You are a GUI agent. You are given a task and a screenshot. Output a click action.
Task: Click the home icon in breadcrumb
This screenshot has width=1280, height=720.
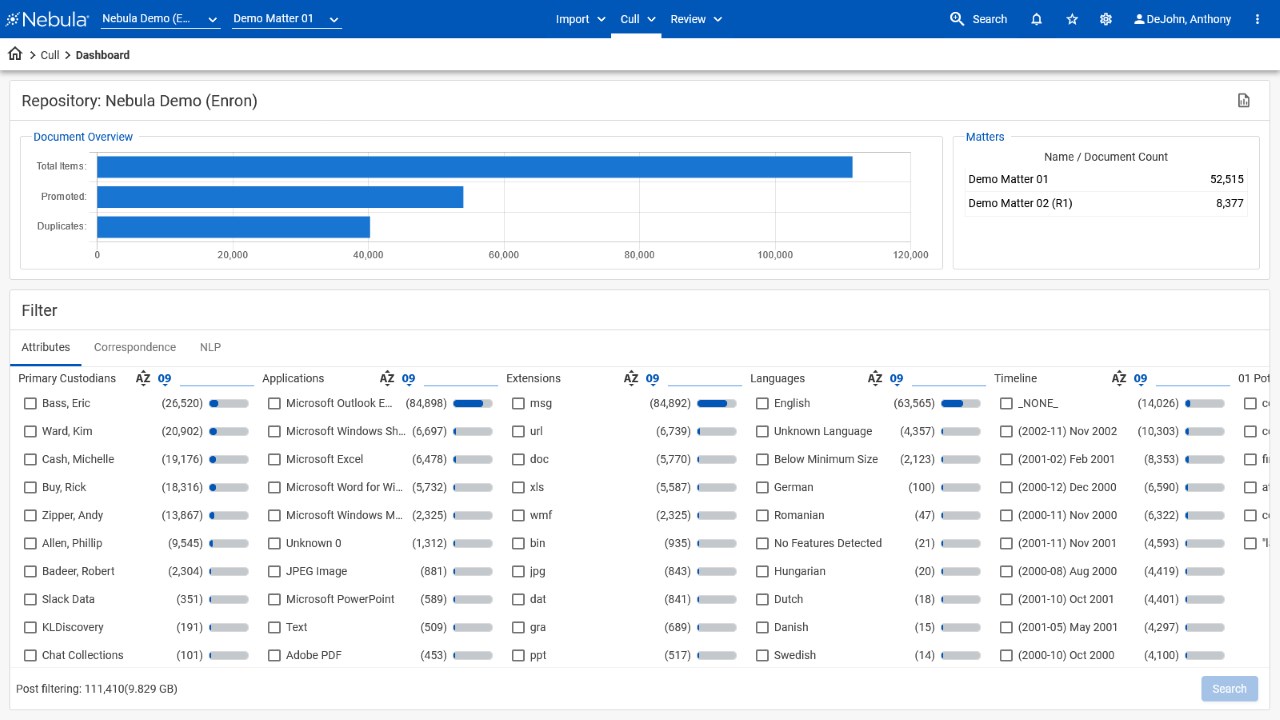point(15,55)
